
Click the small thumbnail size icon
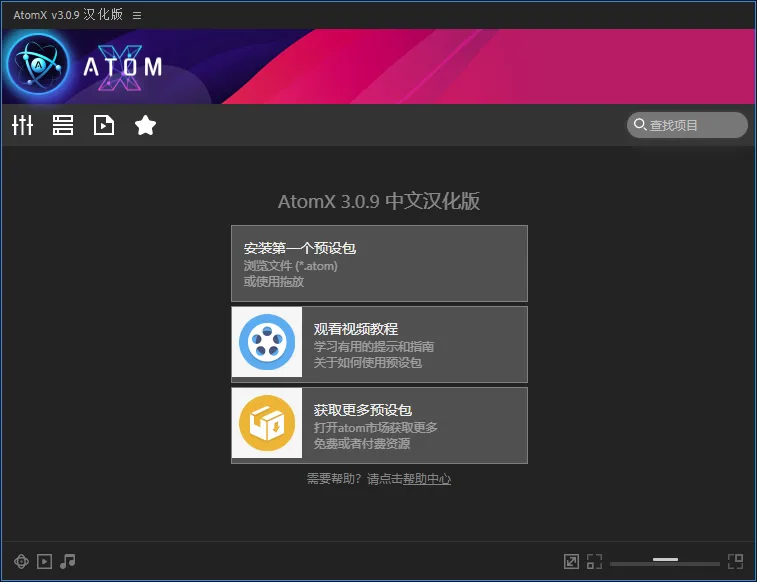(595, 562)
